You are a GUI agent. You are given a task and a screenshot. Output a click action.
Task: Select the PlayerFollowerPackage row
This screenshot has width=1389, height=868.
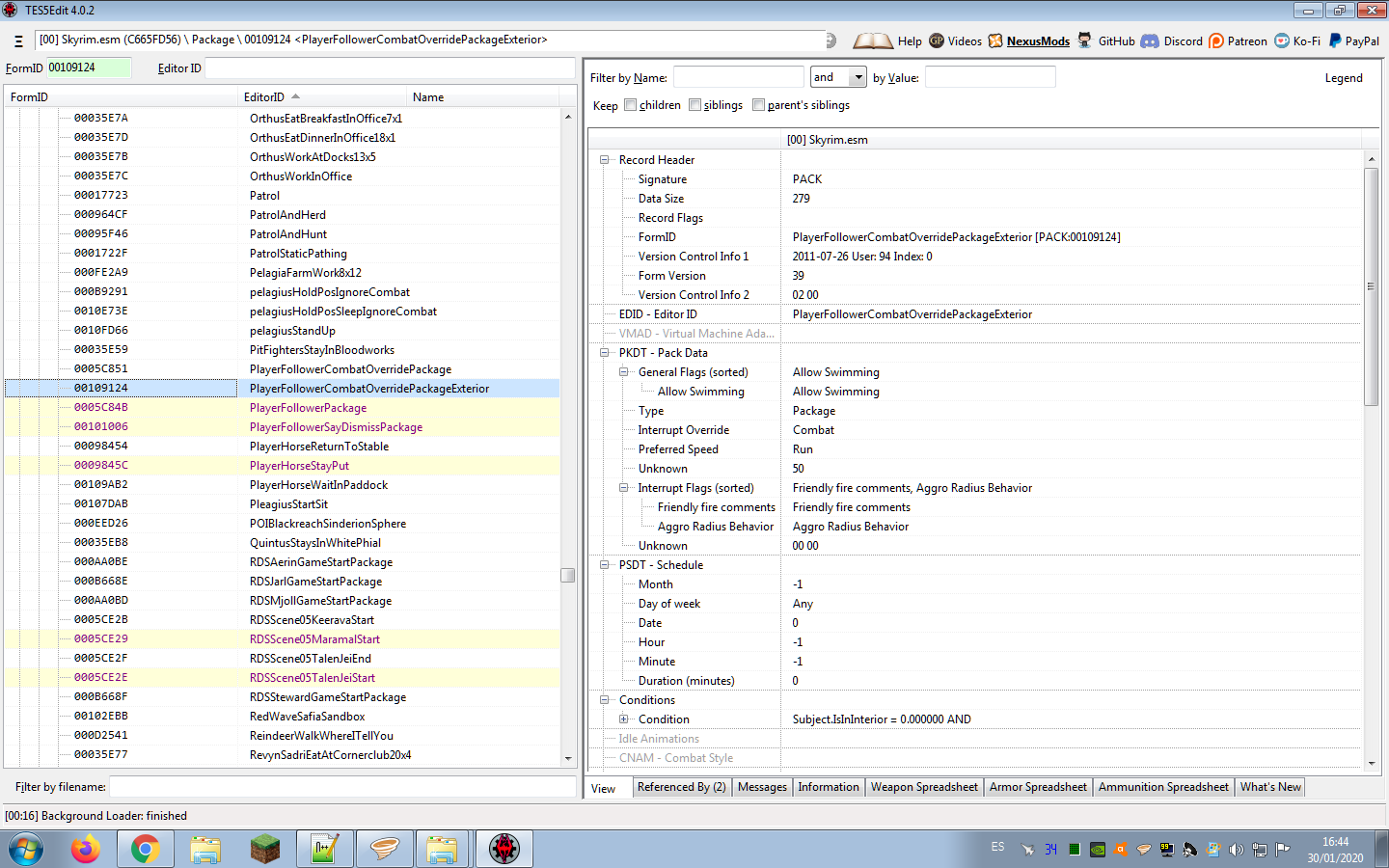pyautogui.click(x=282, y=408)
